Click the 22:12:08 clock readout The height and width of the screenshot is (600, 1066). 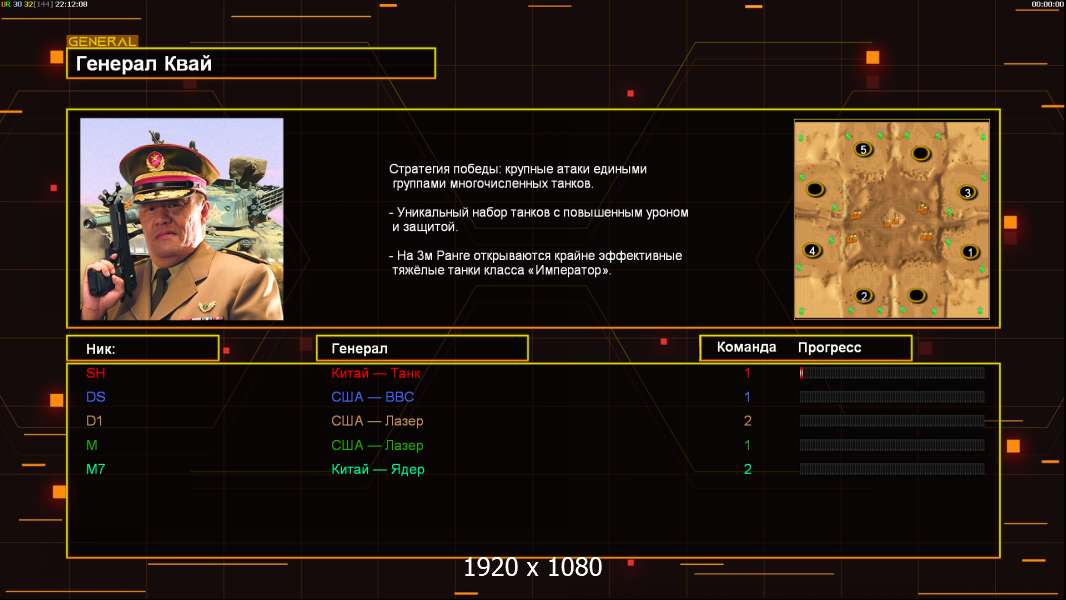coord(71,4)
